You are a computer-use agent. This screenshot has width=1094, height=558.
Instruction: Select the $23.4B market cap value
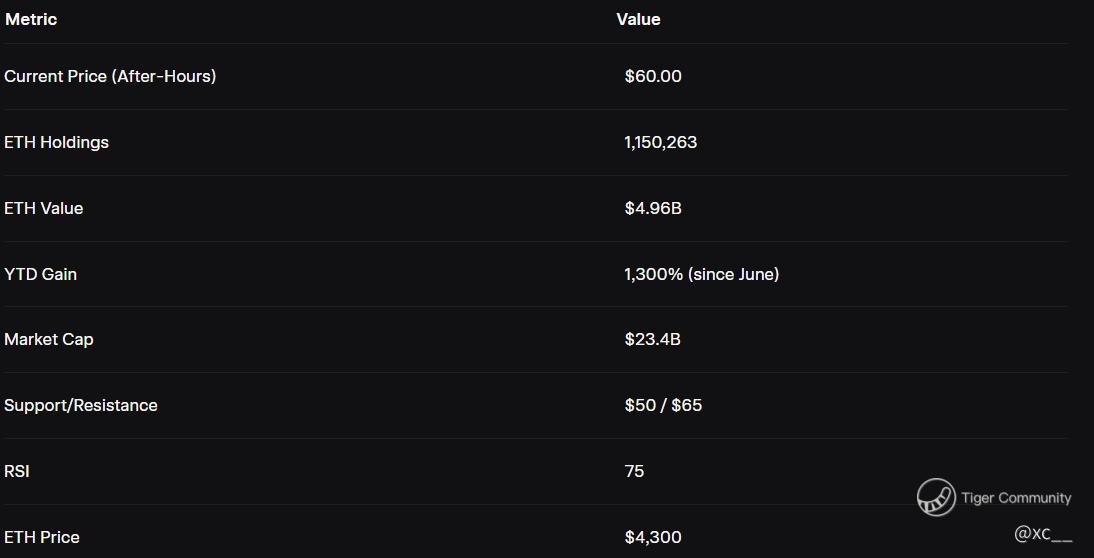(x=652, y=339)
